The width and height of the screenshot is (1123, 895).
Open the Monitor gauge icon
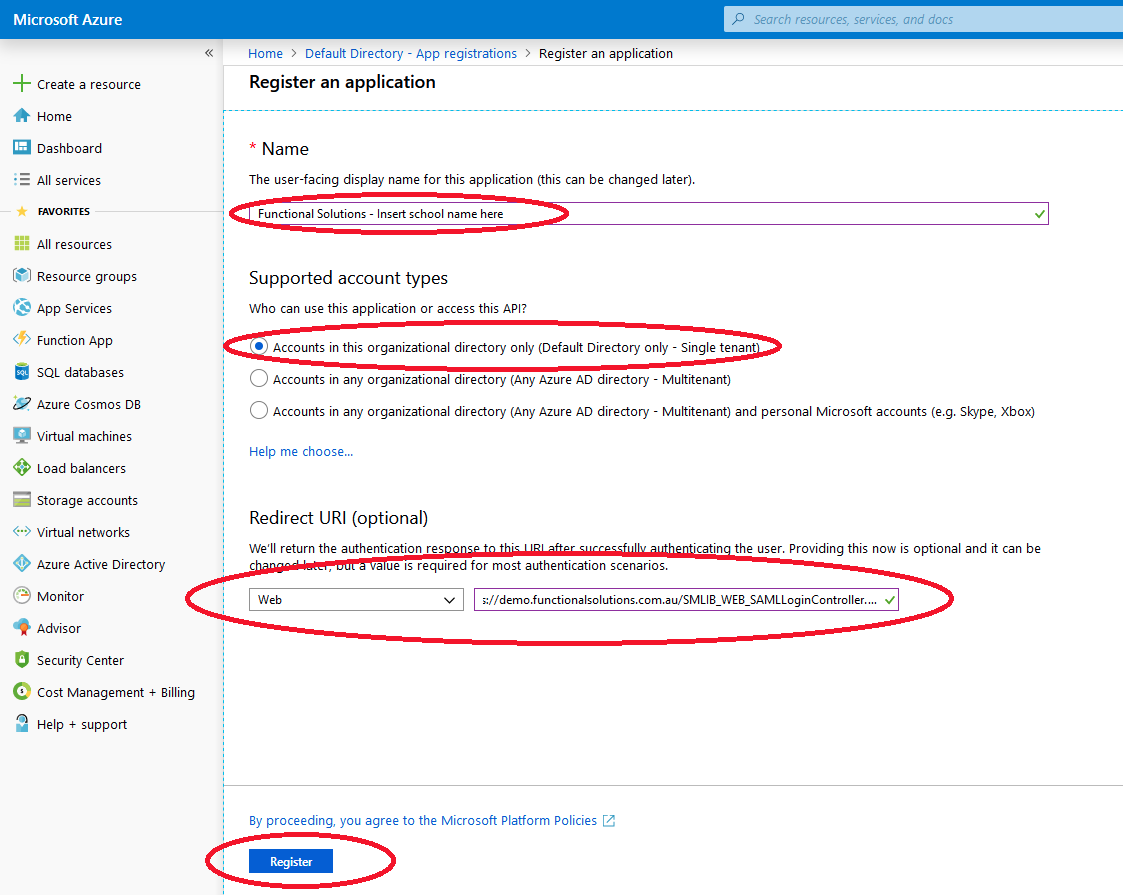(x=22, y=596)
